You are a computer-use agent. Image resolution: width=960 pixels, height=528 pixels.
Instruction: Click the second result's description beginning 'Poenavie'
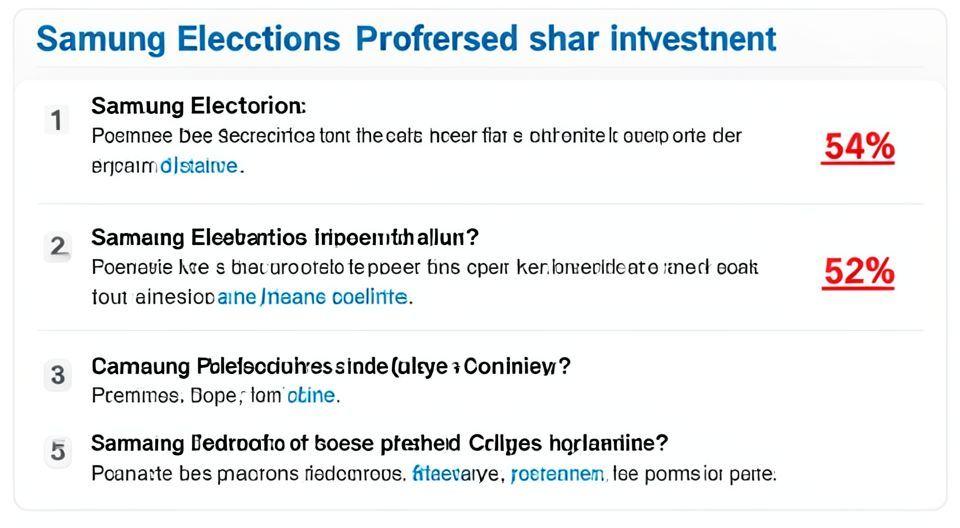coord(424,268)
